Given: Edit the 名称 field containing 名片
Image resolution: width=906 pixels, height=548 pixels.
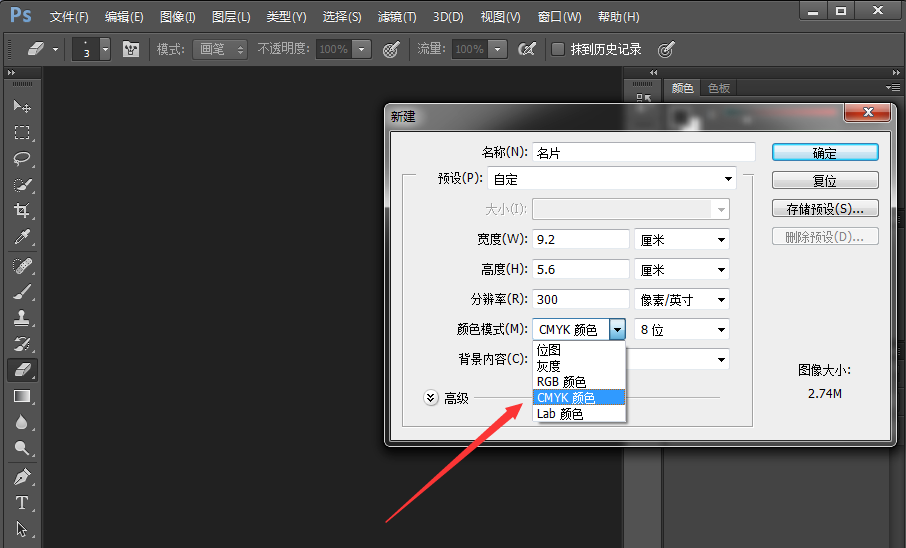Looking at the screenshot, I should [x=644, y=152].
